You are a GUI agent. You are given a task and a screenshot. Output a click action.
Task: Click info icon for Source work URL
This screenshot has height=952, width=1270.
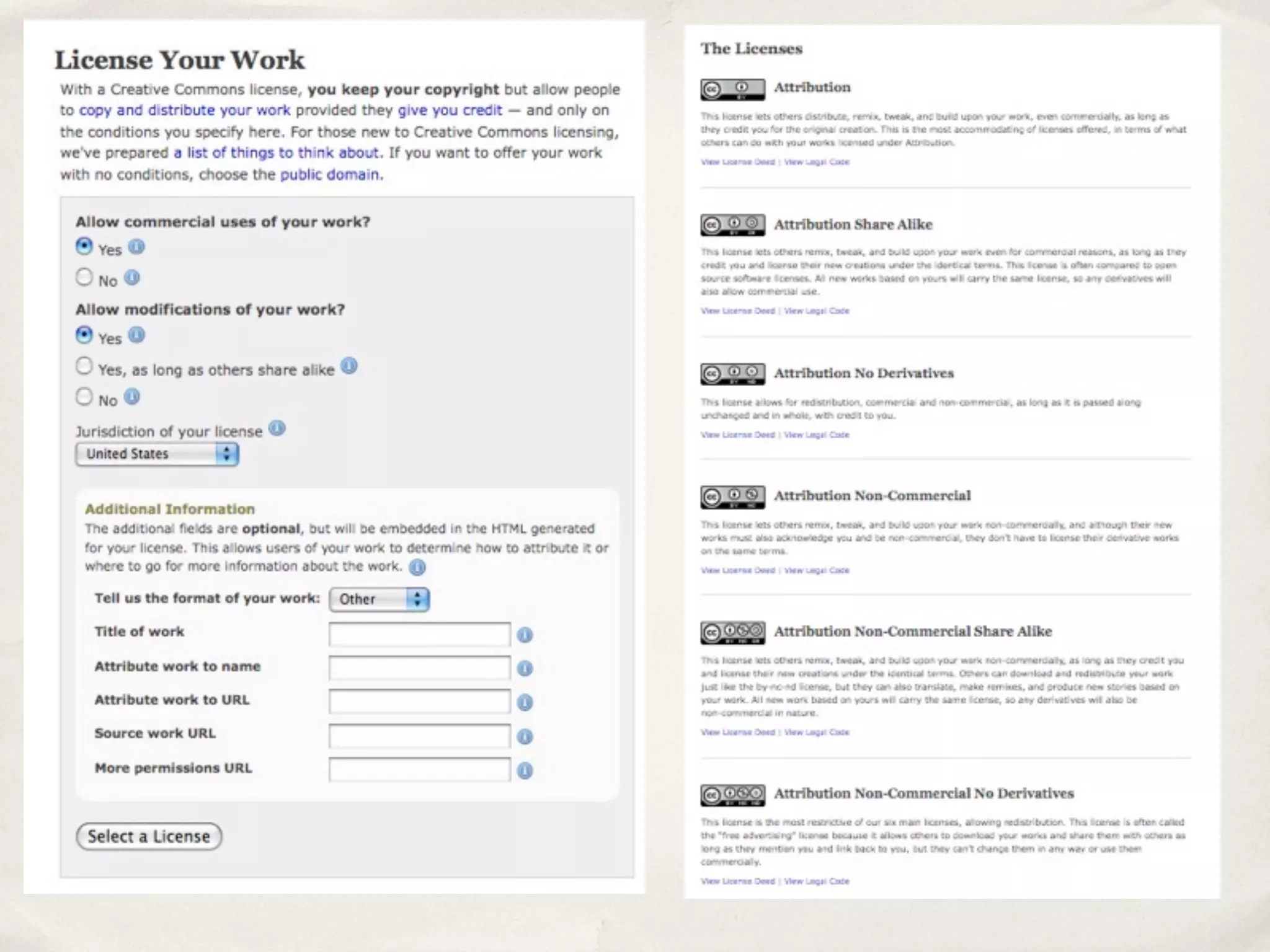point(525,736)
